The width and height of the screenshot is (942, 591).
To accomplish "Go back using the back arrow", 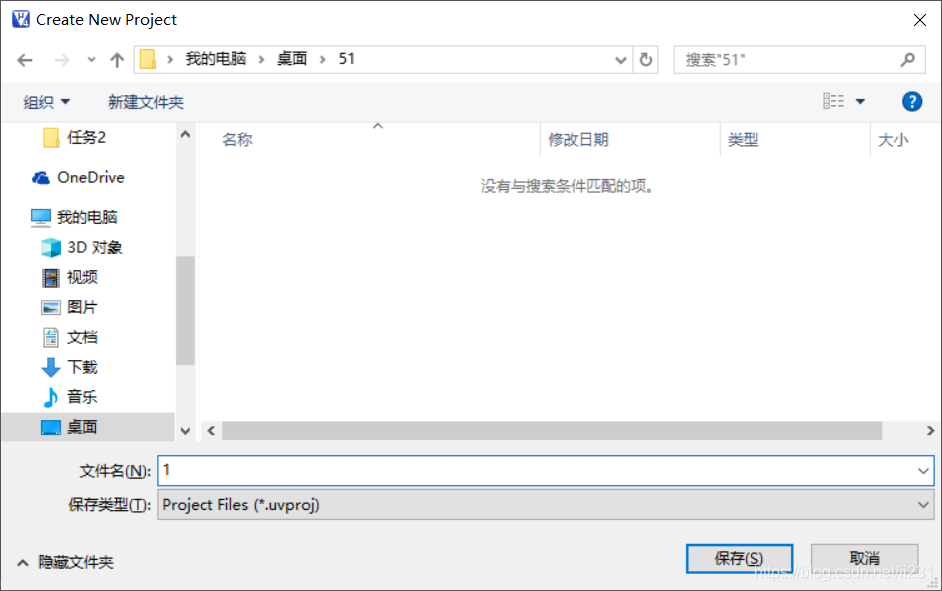I will tap(25, 60).
